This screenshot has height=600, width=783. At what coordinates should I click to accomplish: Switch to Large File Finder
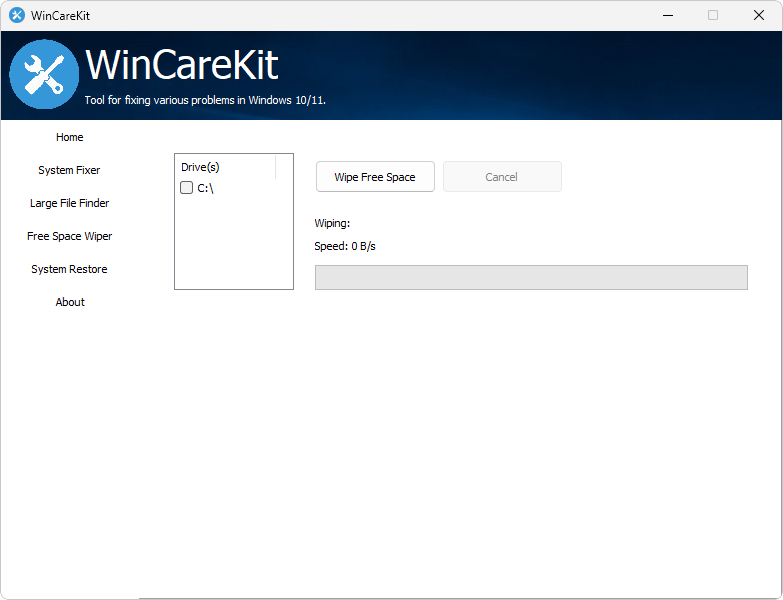coord(70,203)
